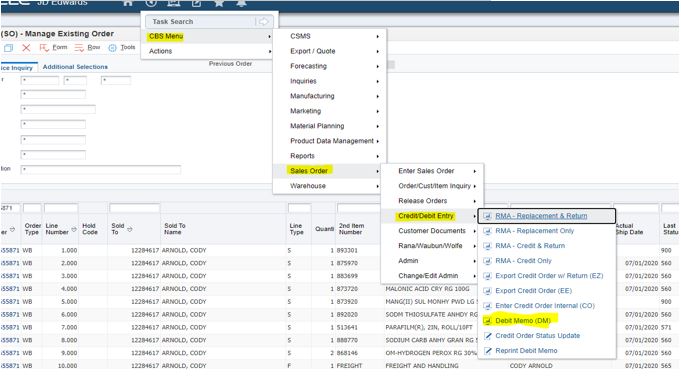This screenshot has width=681, height=380.
Task: Open Customer Documents submenu
Action: click(433, 231)
